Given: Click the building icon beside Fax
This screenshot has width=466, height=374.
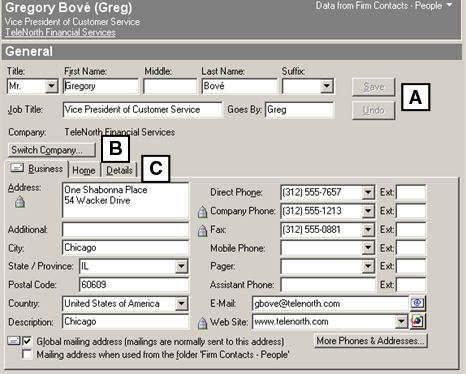Looking at the screenshot, I should [202, 230].
